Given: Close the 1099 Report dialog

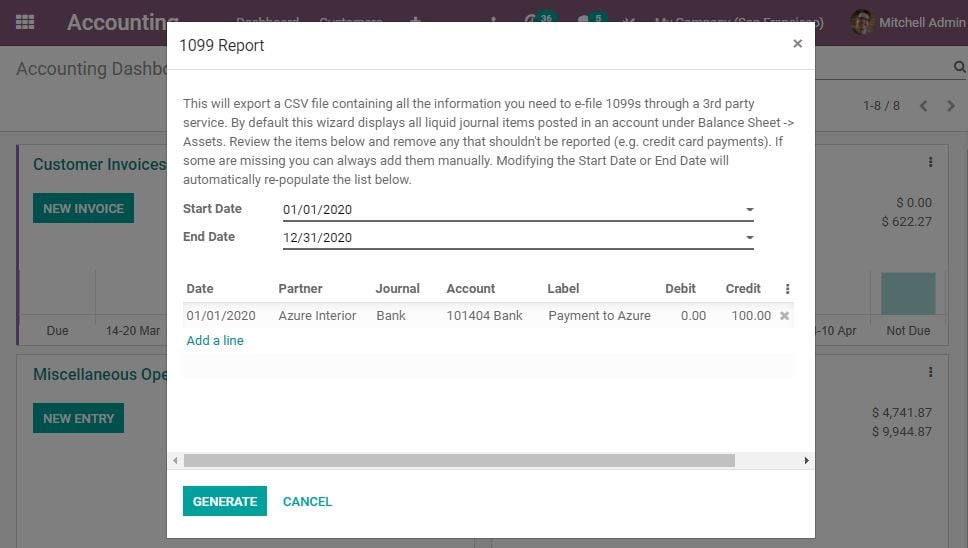Looking at the screenshot, I should [x=797, y=44].
